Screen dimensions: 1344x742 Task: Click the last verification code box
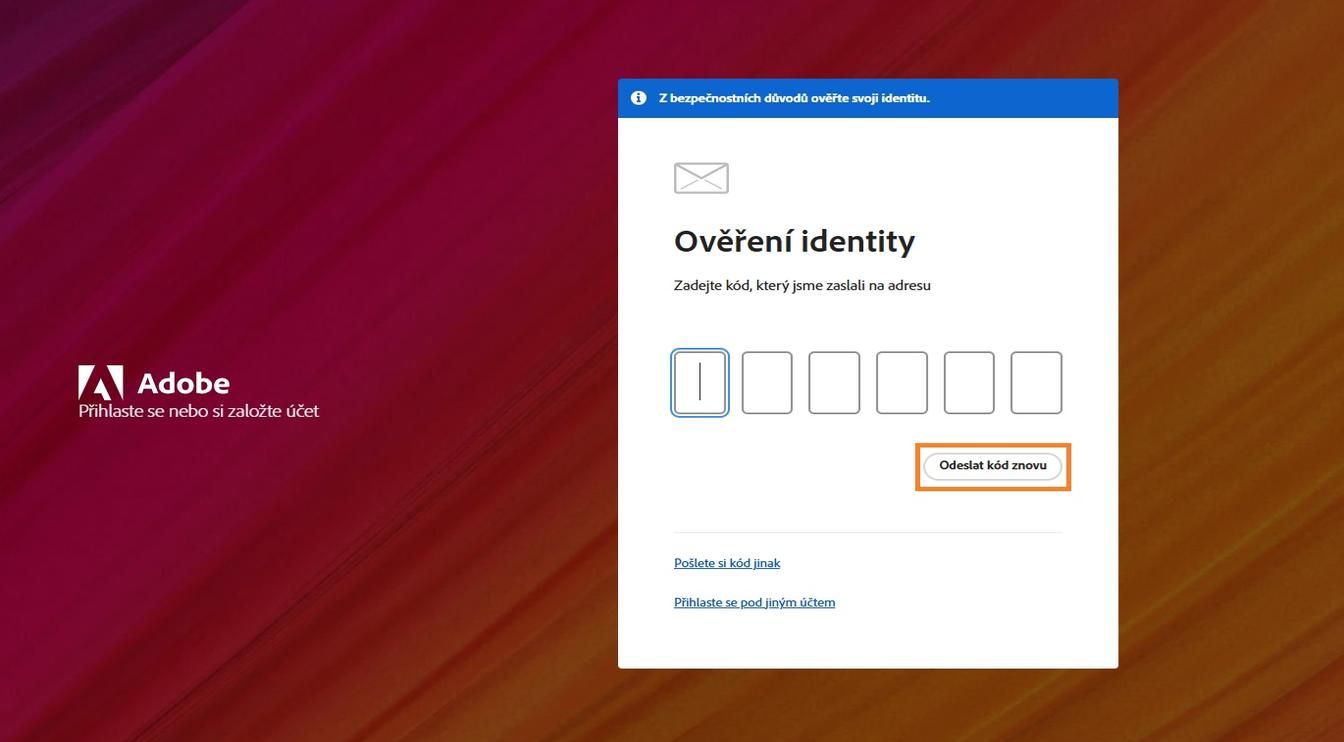(1037, 382)
